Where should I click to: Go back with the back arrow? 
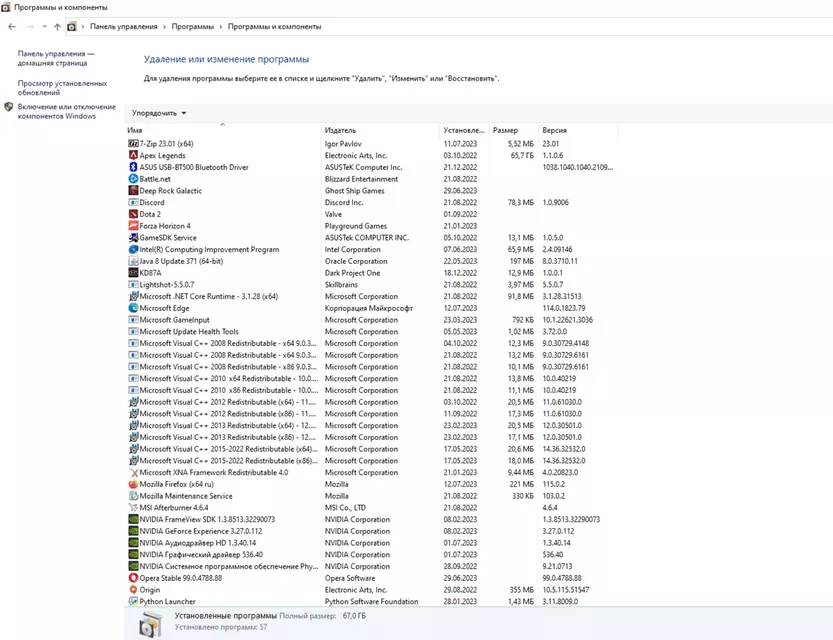pyautogui.click(x=12, y=27)
